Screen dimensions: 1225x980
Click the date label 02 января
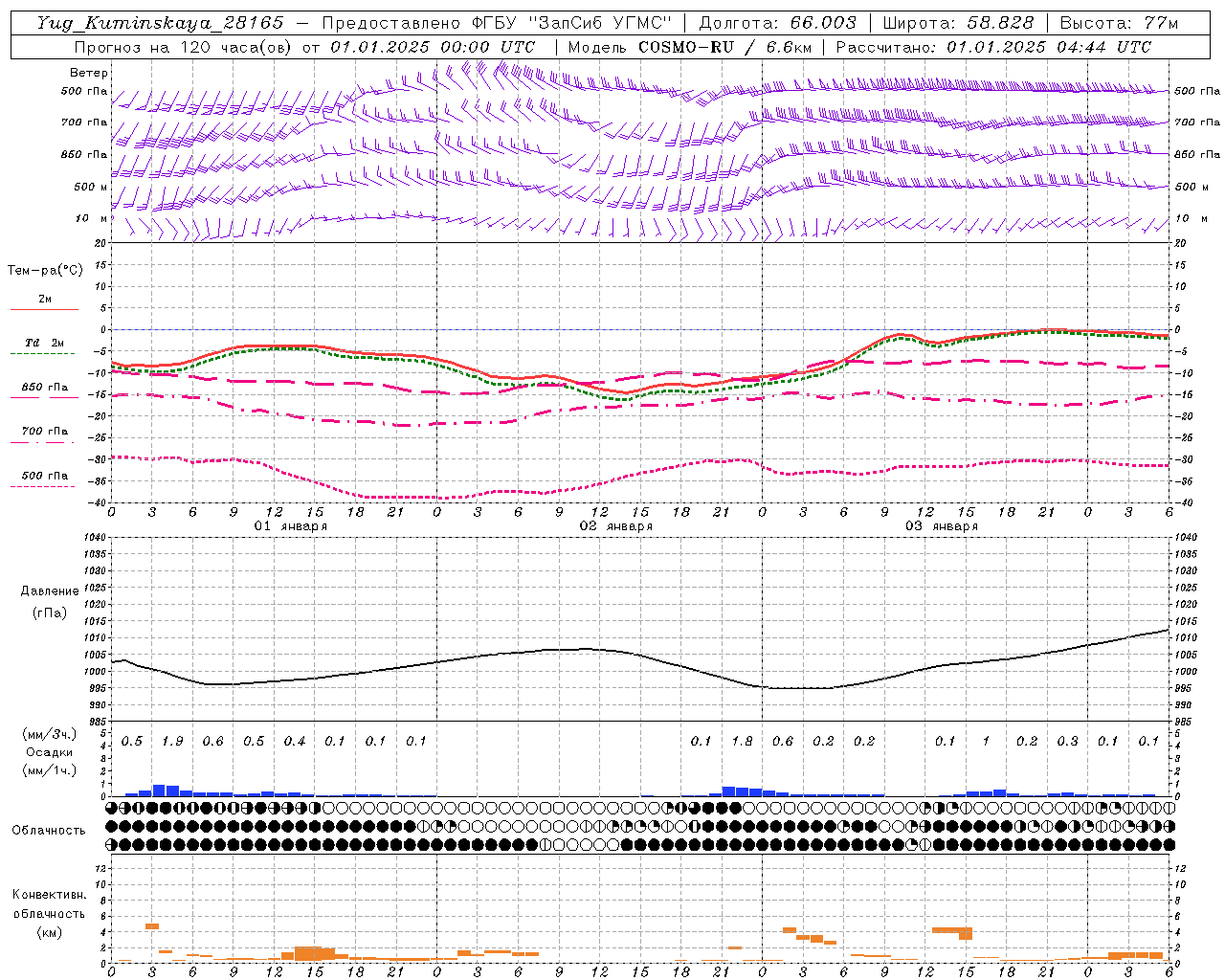tap(616, 526)
